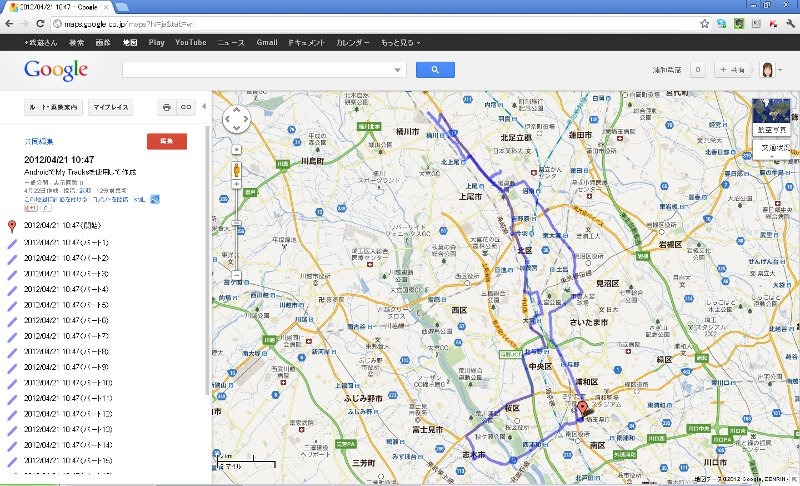800x486 pixels.
Task: Open カレンダー from the black bar
Action: [353, 43]
